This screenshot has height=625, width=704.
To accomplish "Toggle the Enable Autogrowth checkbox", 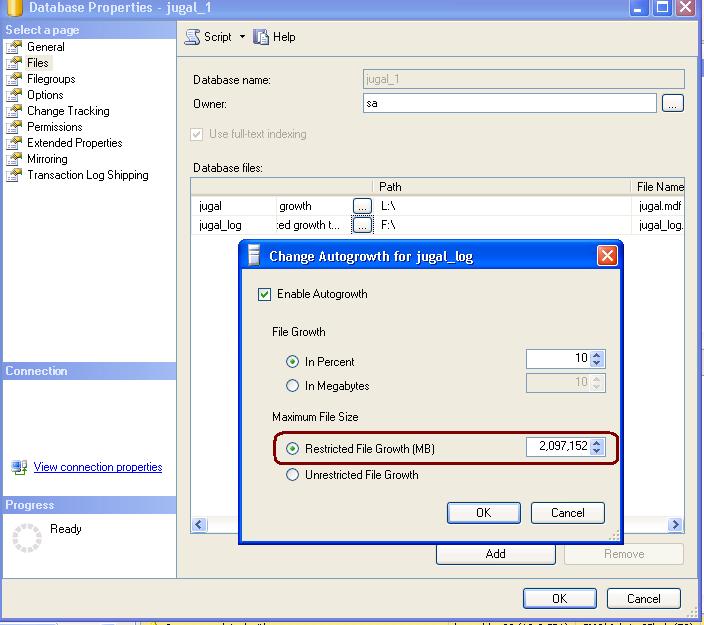I will pyautogui.click(x=265, y=294).
